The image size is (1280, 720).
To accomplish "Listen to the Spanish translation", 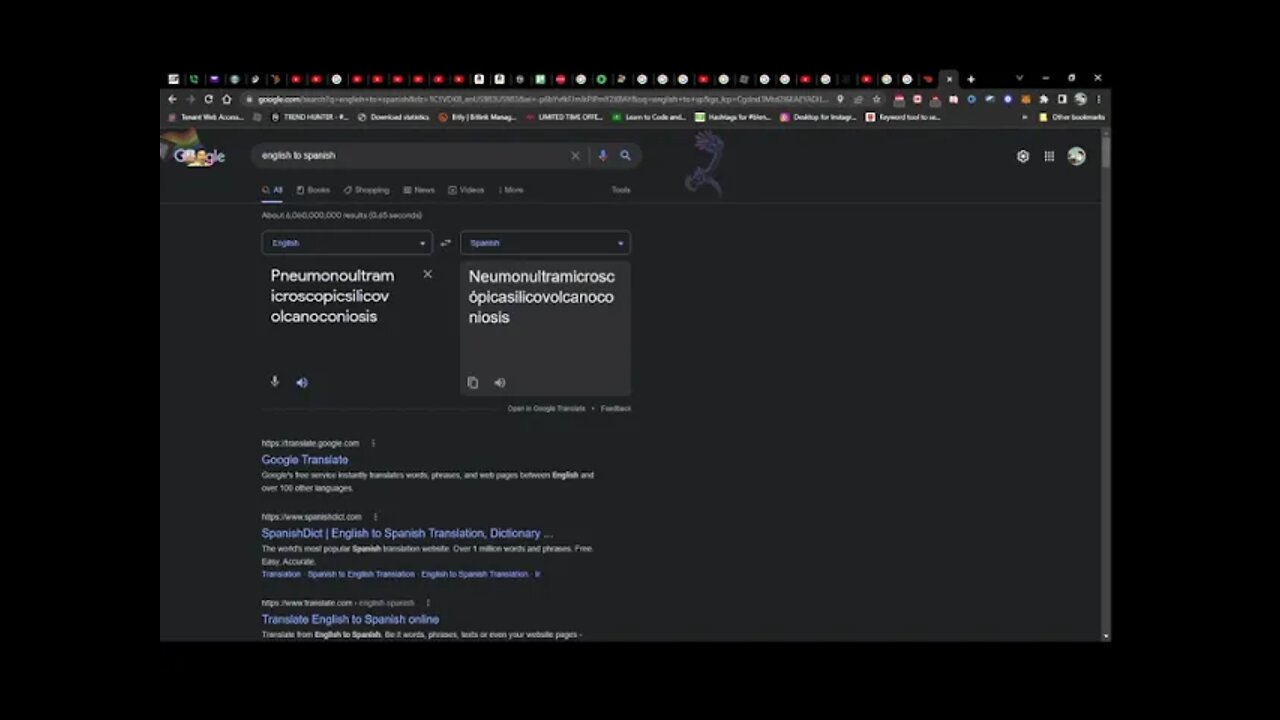I will click(x=499, y=383).
